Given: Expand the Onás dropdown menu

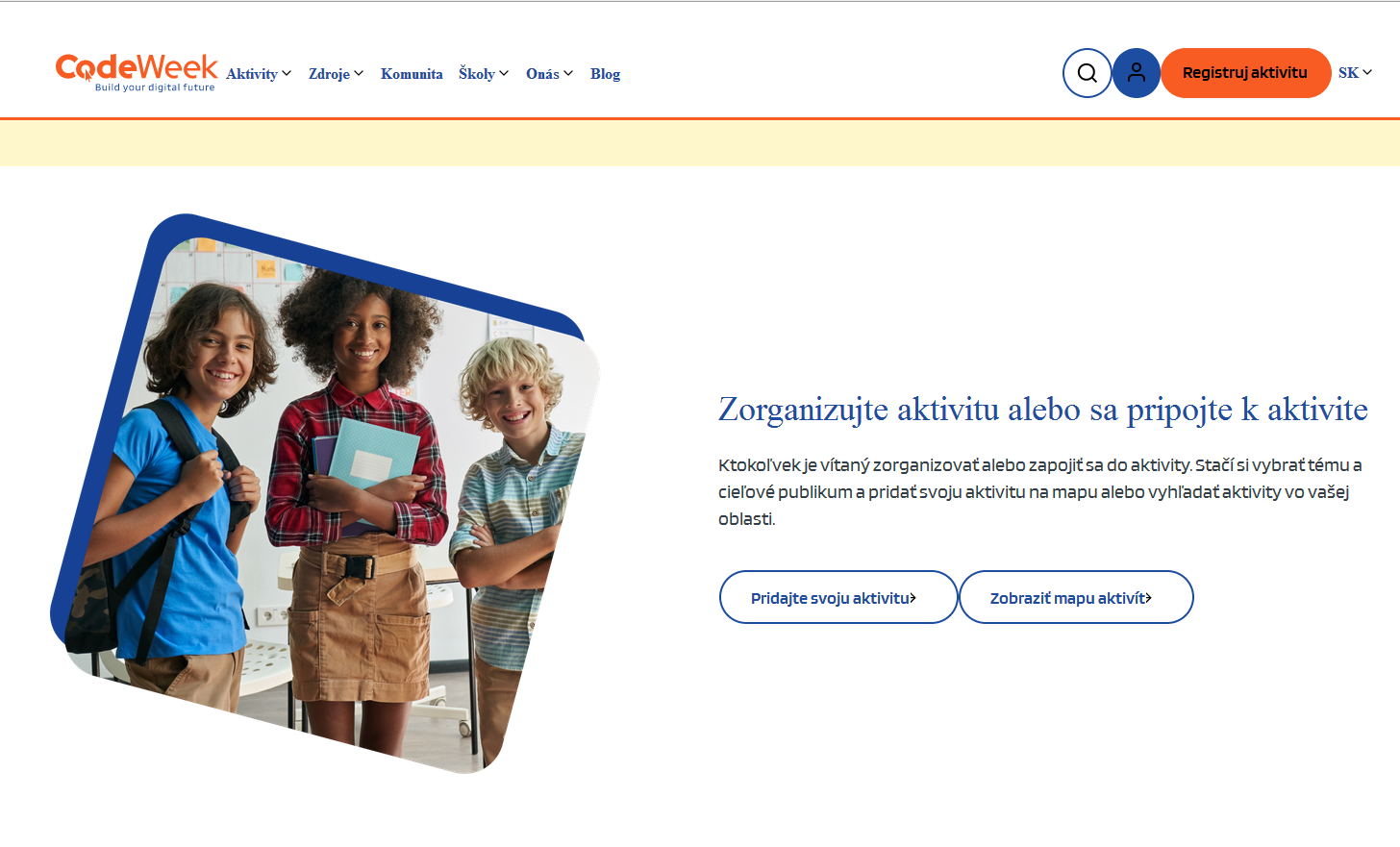Looking at the screenshot, I should 549,74.
